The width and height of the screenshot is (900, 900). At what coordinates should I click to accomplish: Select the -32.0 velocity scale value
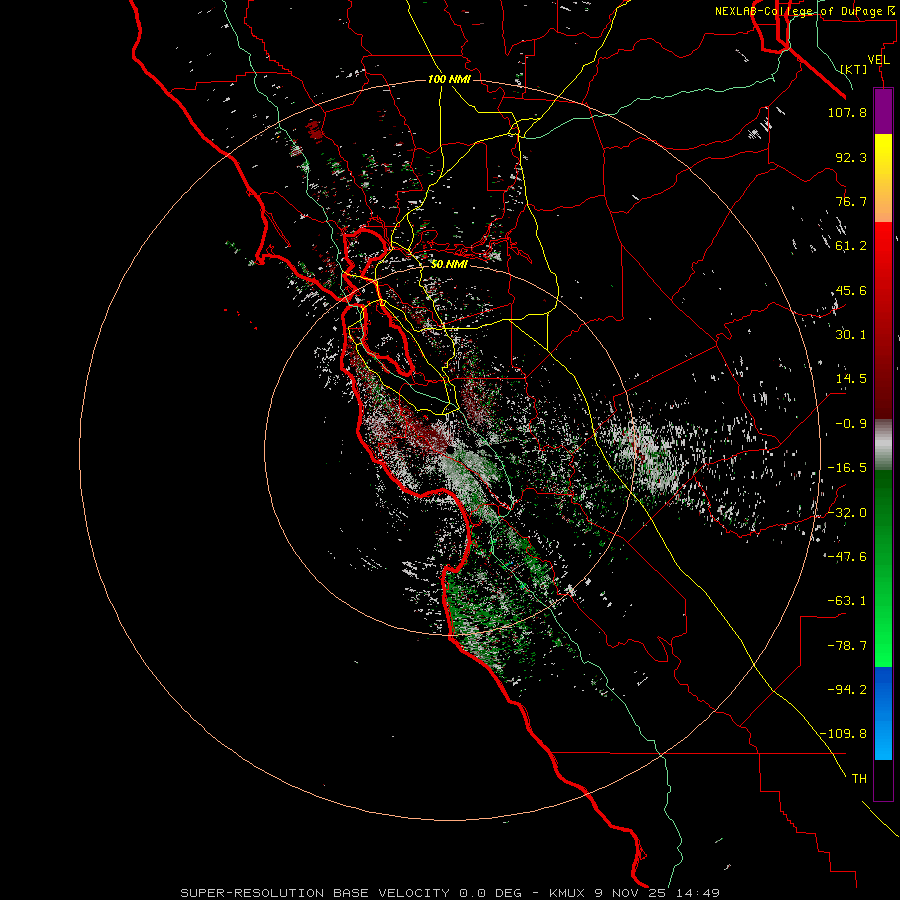(847, 513)
